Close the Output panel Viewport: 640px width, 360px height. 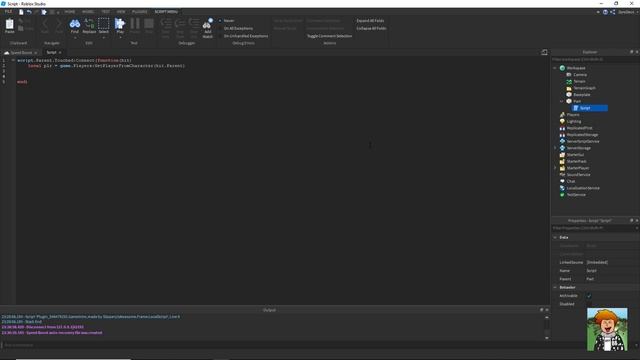click(x=547, y=310)
